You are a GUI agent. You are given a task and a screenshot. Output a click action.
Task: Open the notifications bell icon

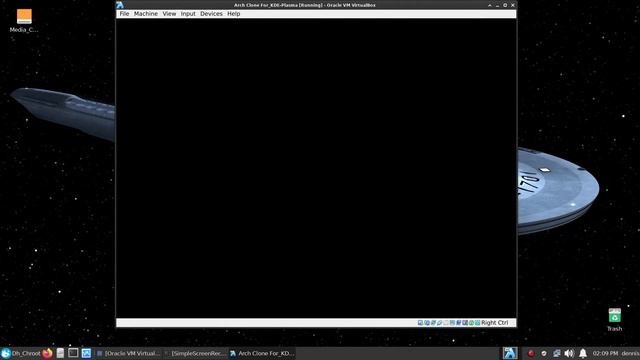click(583, 353)
